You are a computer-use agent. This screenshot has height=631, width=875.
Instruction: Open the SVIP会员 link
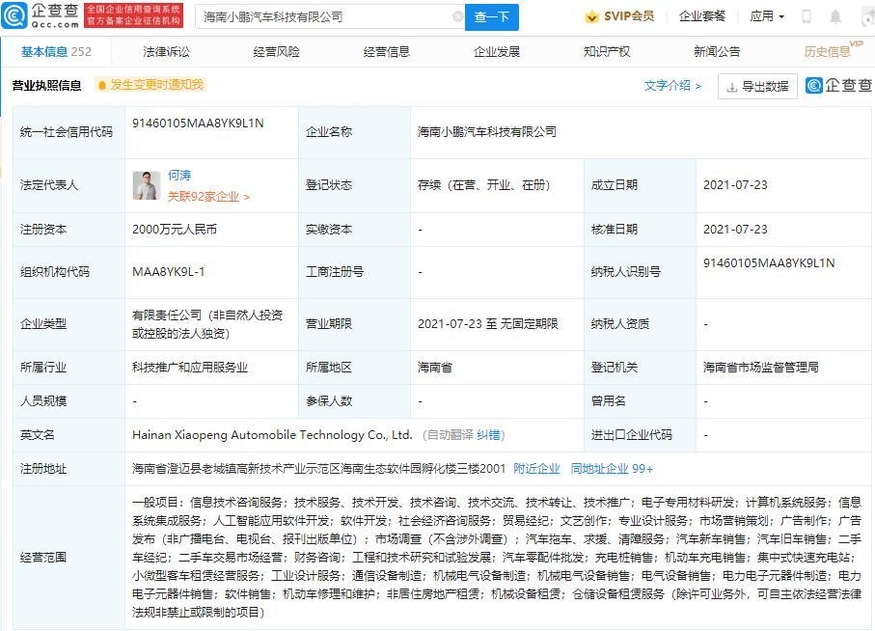(x=619, y=16)
